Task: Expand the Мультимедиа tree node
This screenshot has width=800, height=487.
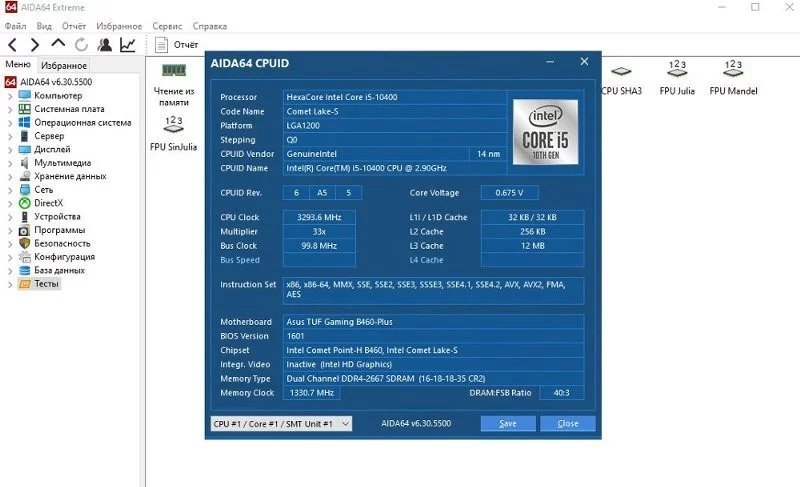Action: pyautogui.click(x=10, y=163)
